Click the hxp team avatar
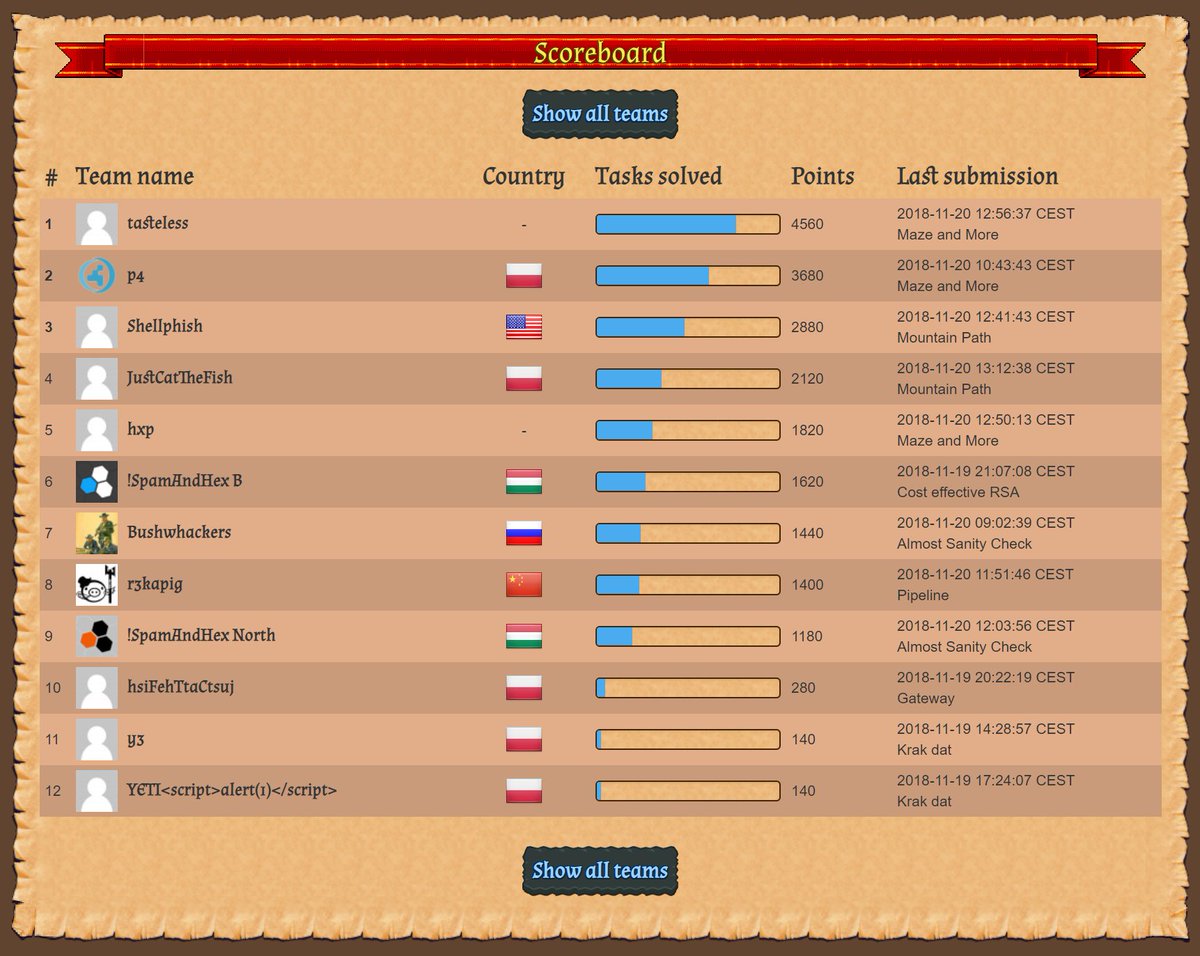The height and width of the screenshot is (956, 1200). tap(97, 430)
